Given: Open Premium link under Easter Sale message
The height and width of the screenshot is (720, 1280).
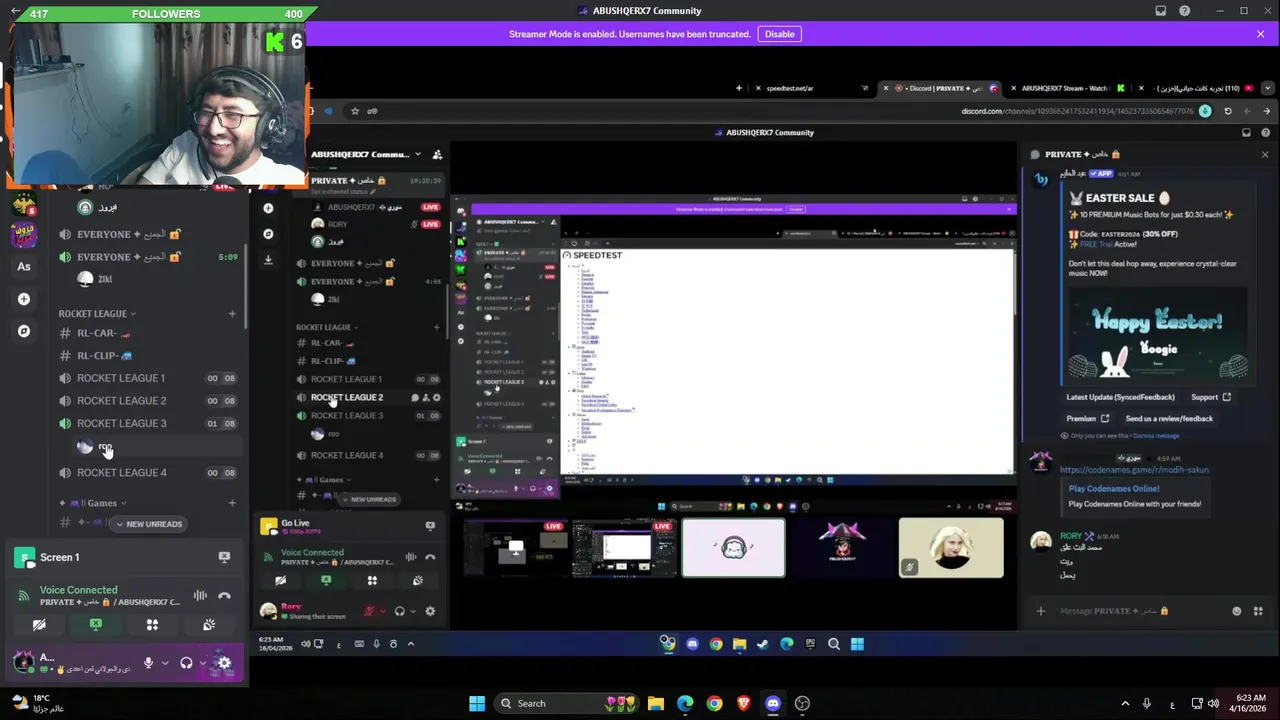Looking at the screenshot, I should pyautogui.click(x=1088, y=419).
